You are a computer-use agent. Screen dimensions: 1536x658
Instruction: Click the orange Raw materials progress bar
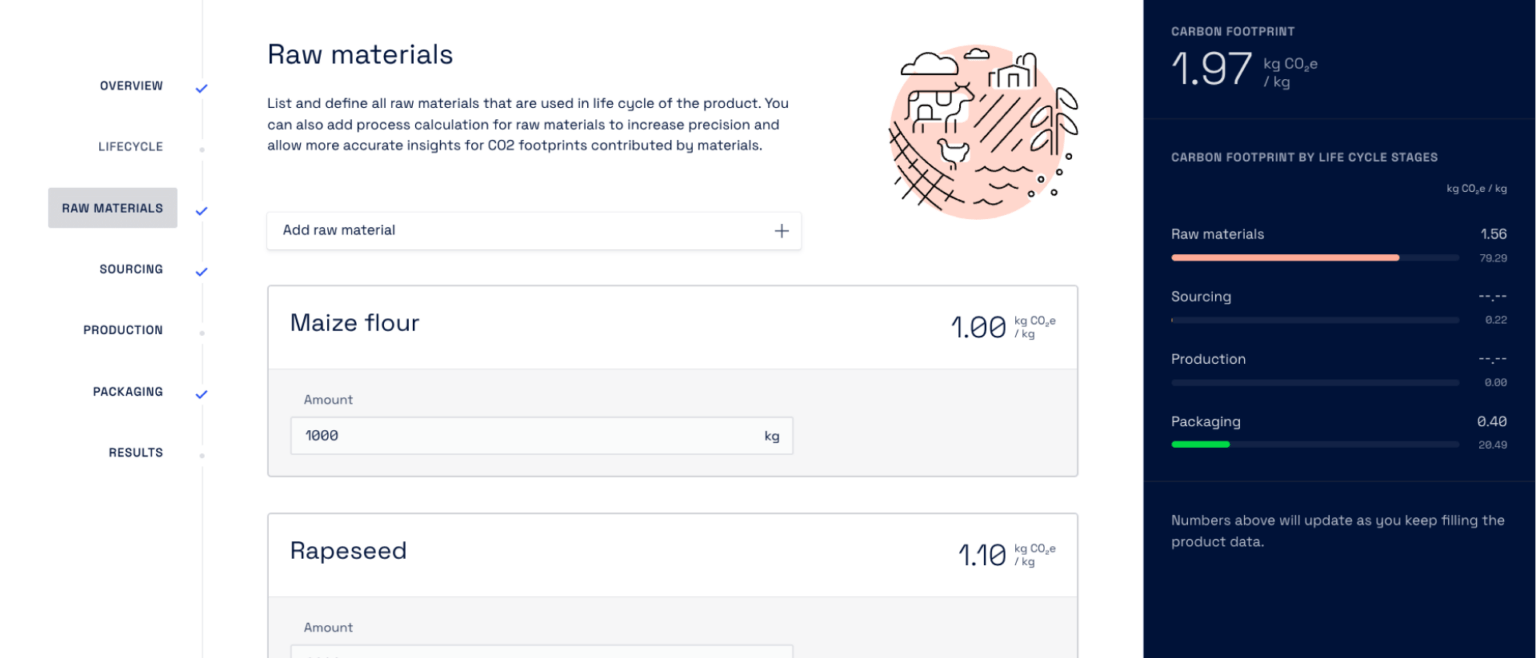1284,257
